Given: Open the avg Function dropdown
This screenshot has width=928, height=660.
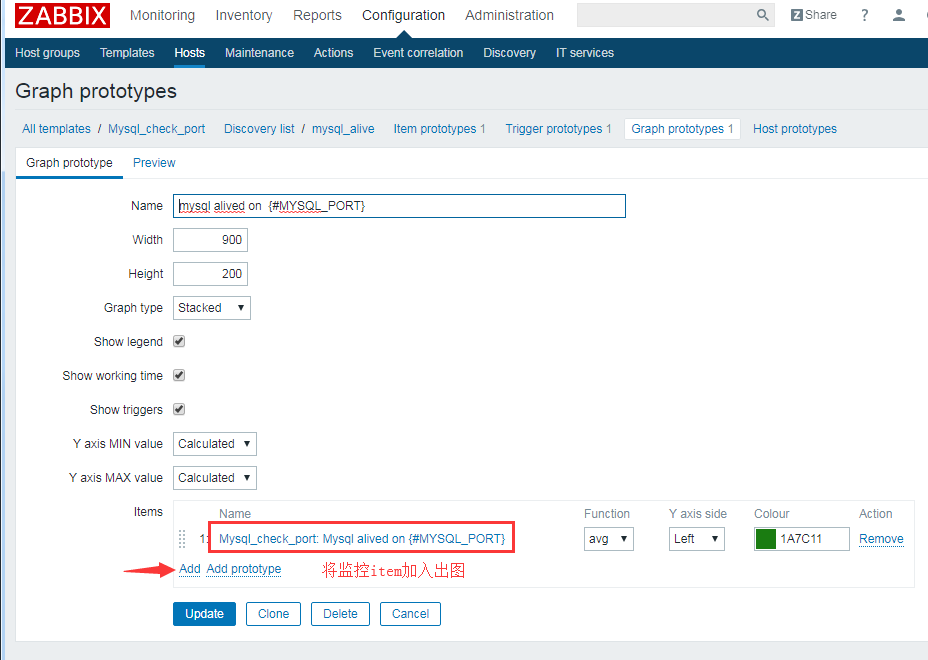Looking at the screenshot, I should [x=608, y=539].
